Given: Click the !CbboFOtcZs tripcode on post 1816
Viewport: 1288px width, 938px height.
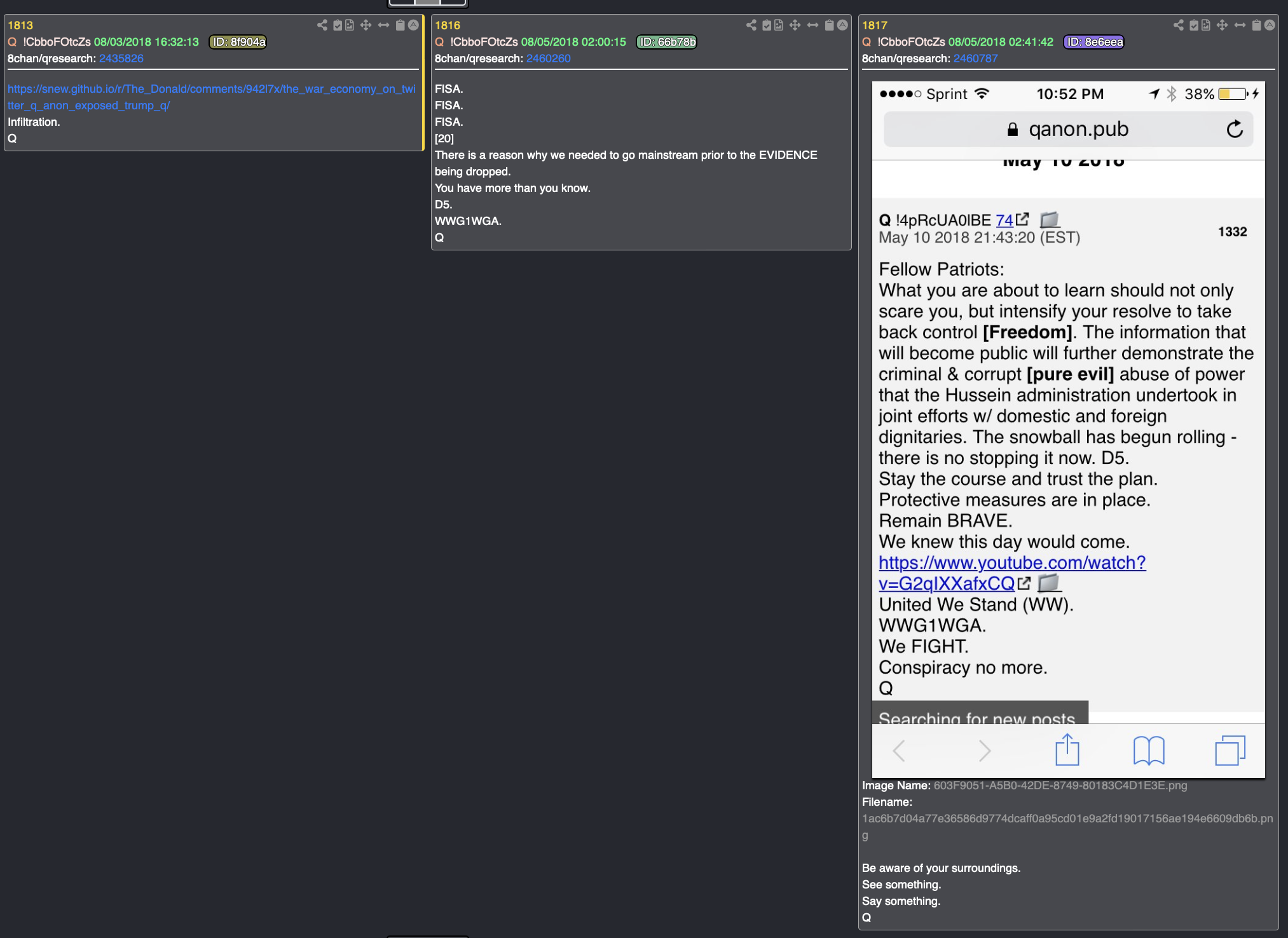Looking at the screenshot, I should pos(484,42).
